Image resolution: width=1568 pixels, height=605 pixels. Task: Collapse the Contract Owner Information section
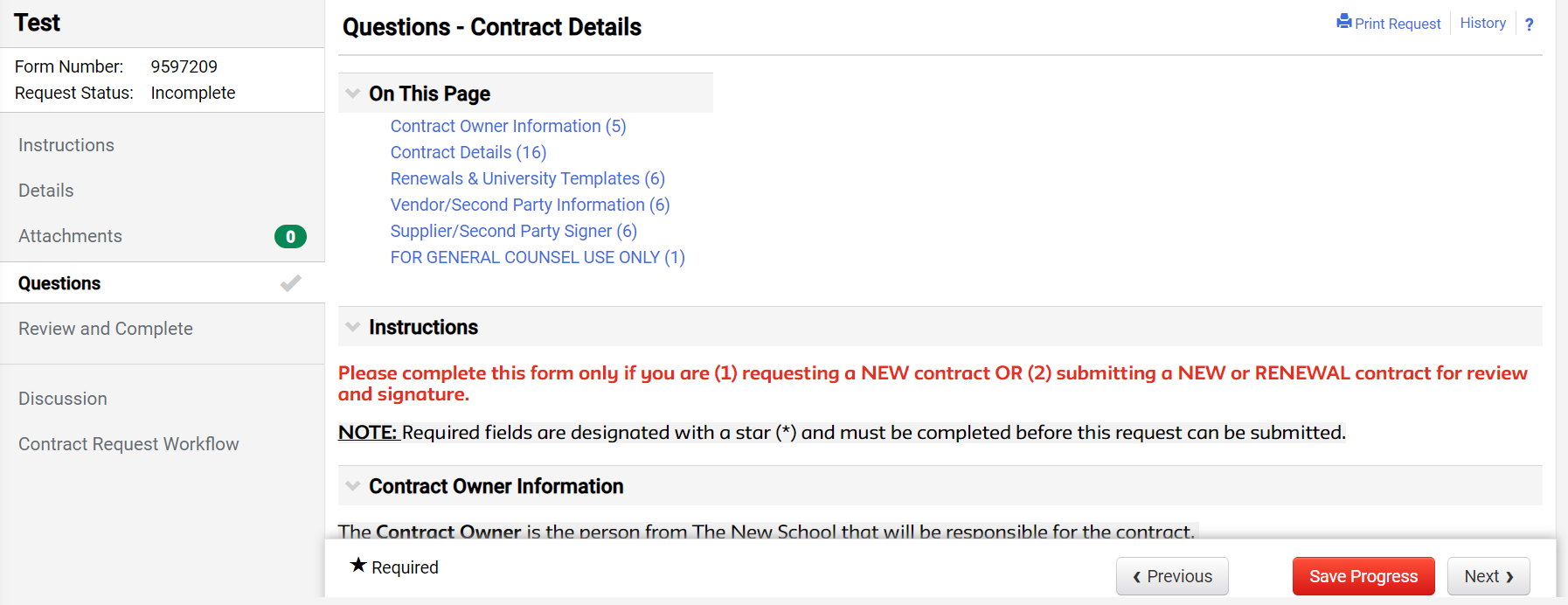[353, 486]
